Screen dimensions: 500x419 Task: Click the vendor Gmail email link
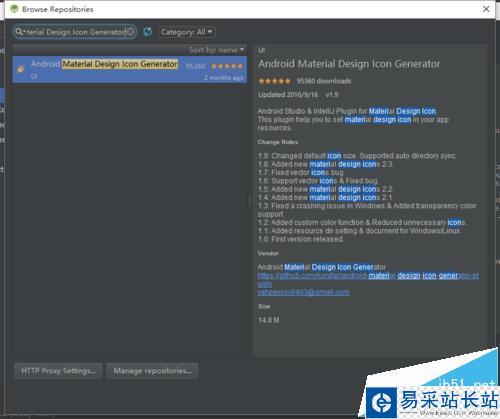303,292
